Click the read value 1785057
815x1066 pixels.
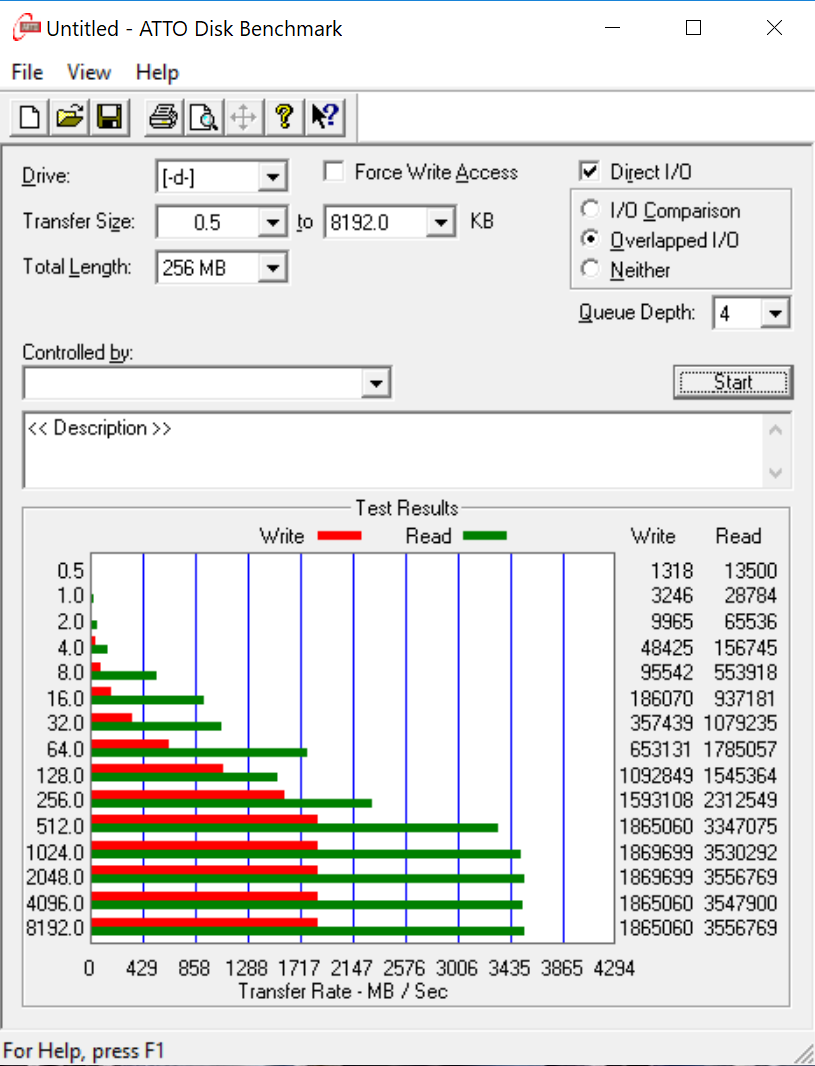[740, 749]
